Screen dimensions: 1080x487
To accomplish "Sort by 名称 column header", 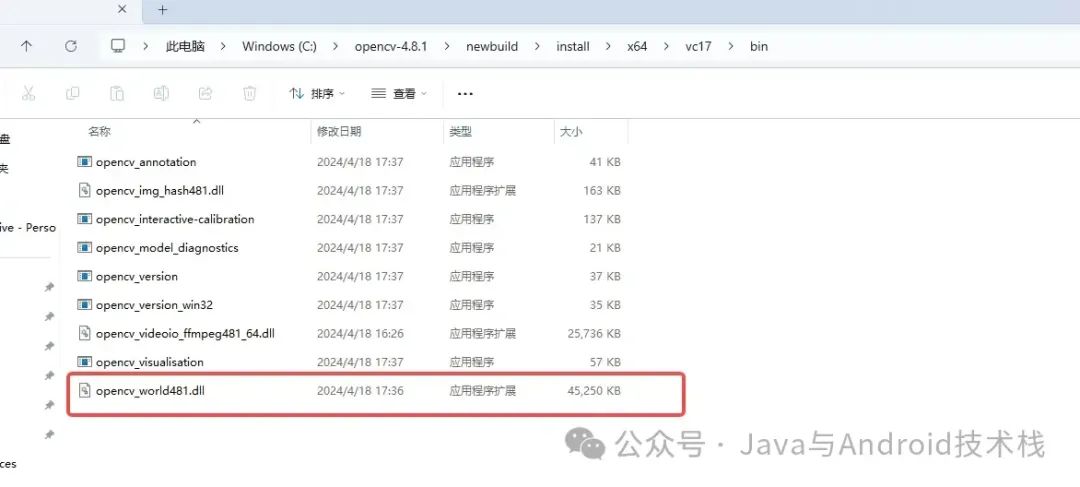I will pos(100,132).
